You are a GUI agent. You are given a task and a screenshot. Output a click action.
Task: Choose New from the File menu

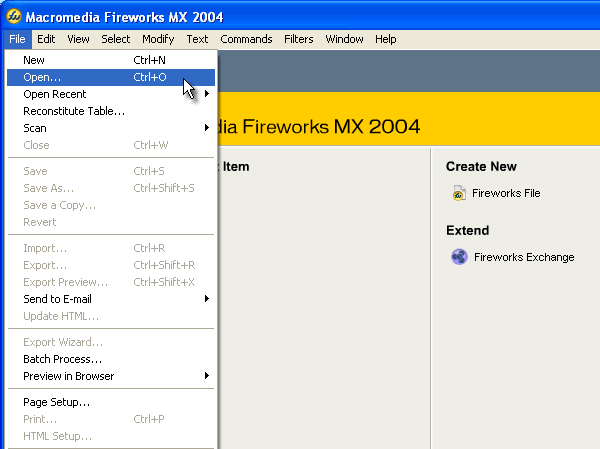click(x=34, y=60)
